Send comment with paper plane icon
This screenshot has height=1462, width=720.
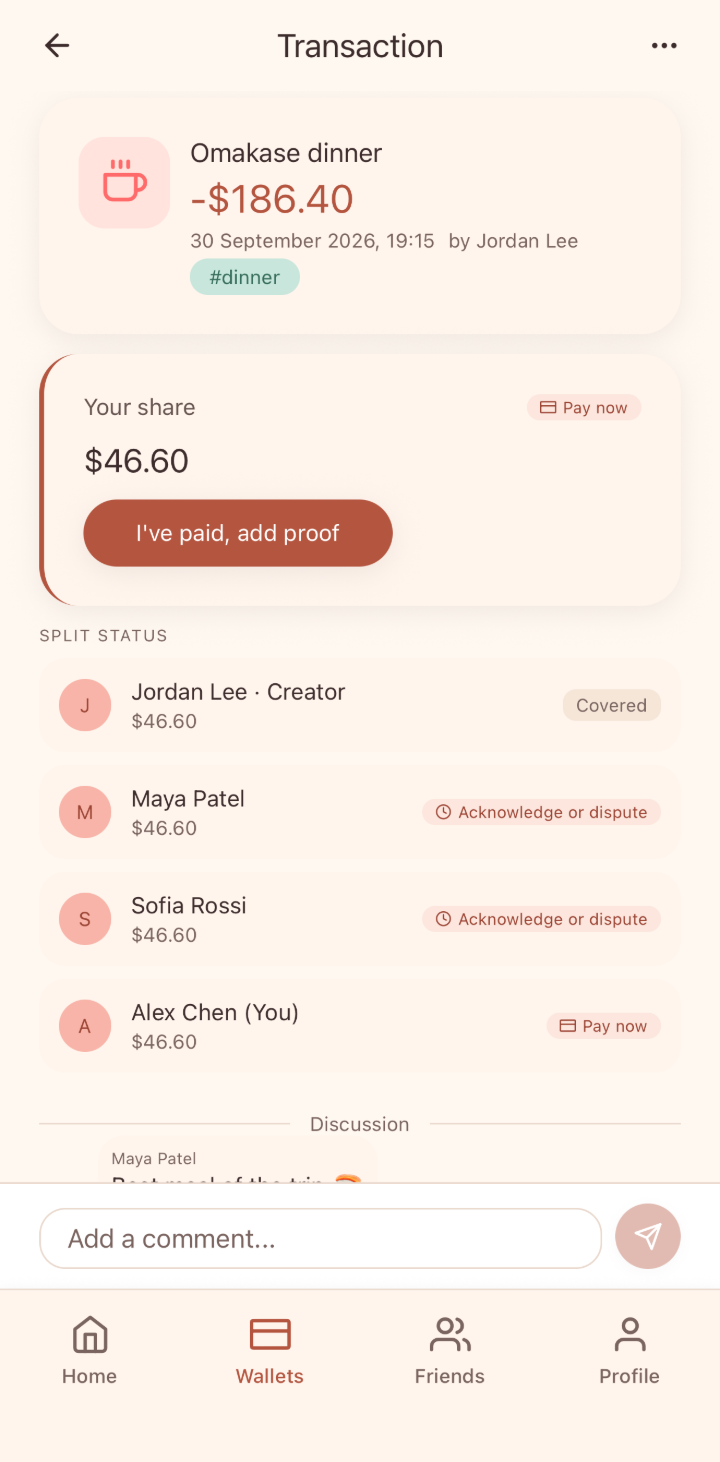[x=648, y=1237]
